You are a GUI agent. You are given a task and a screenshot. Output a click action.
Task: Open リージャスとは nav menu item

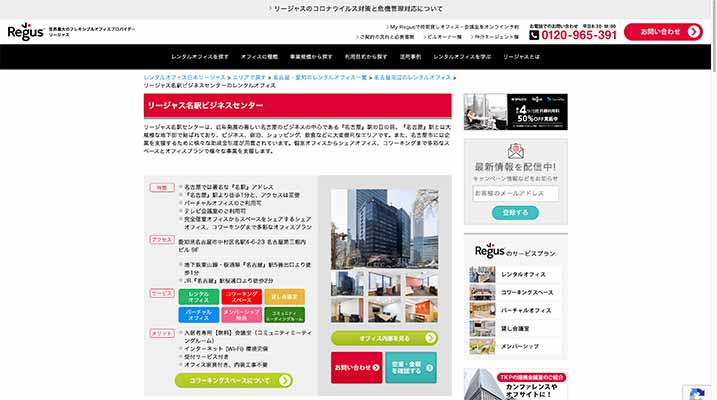point(521,57)
